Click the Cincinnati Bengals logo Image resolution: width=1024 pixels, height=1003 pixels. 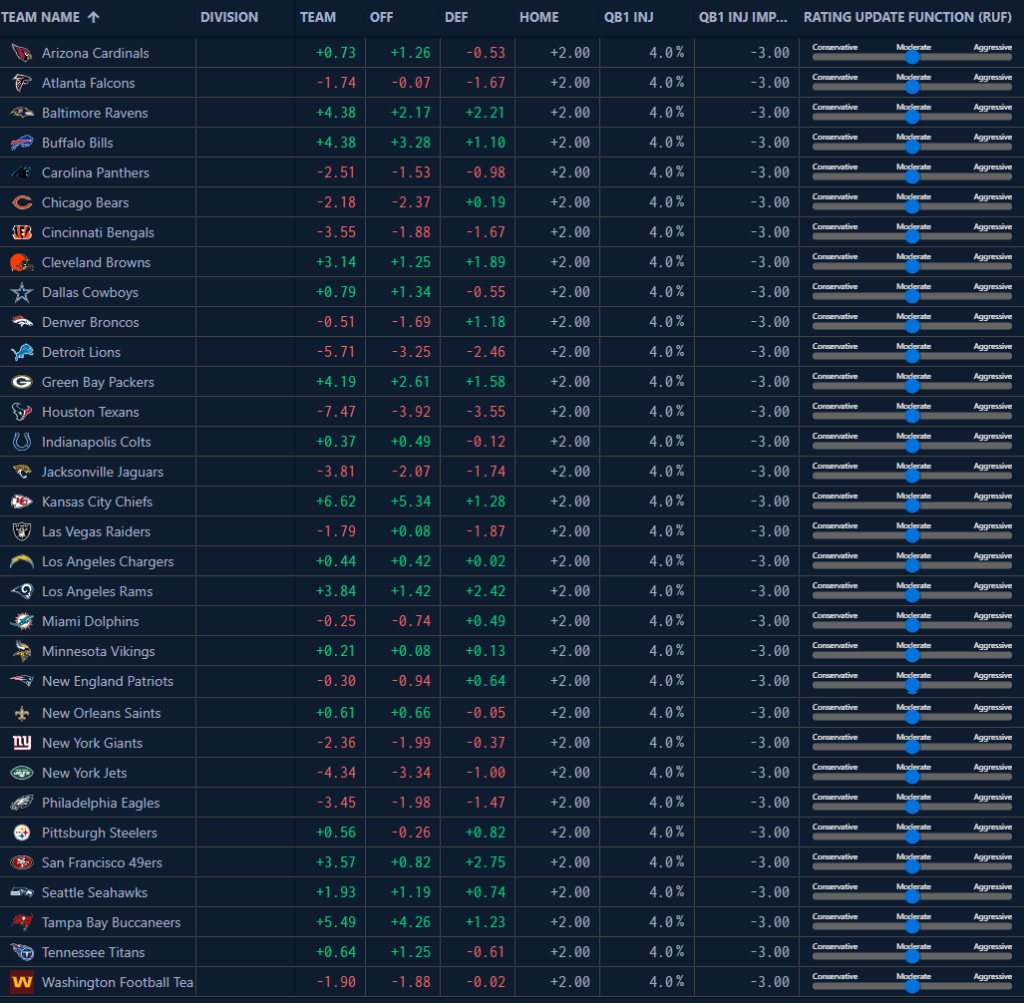(22, 232)
